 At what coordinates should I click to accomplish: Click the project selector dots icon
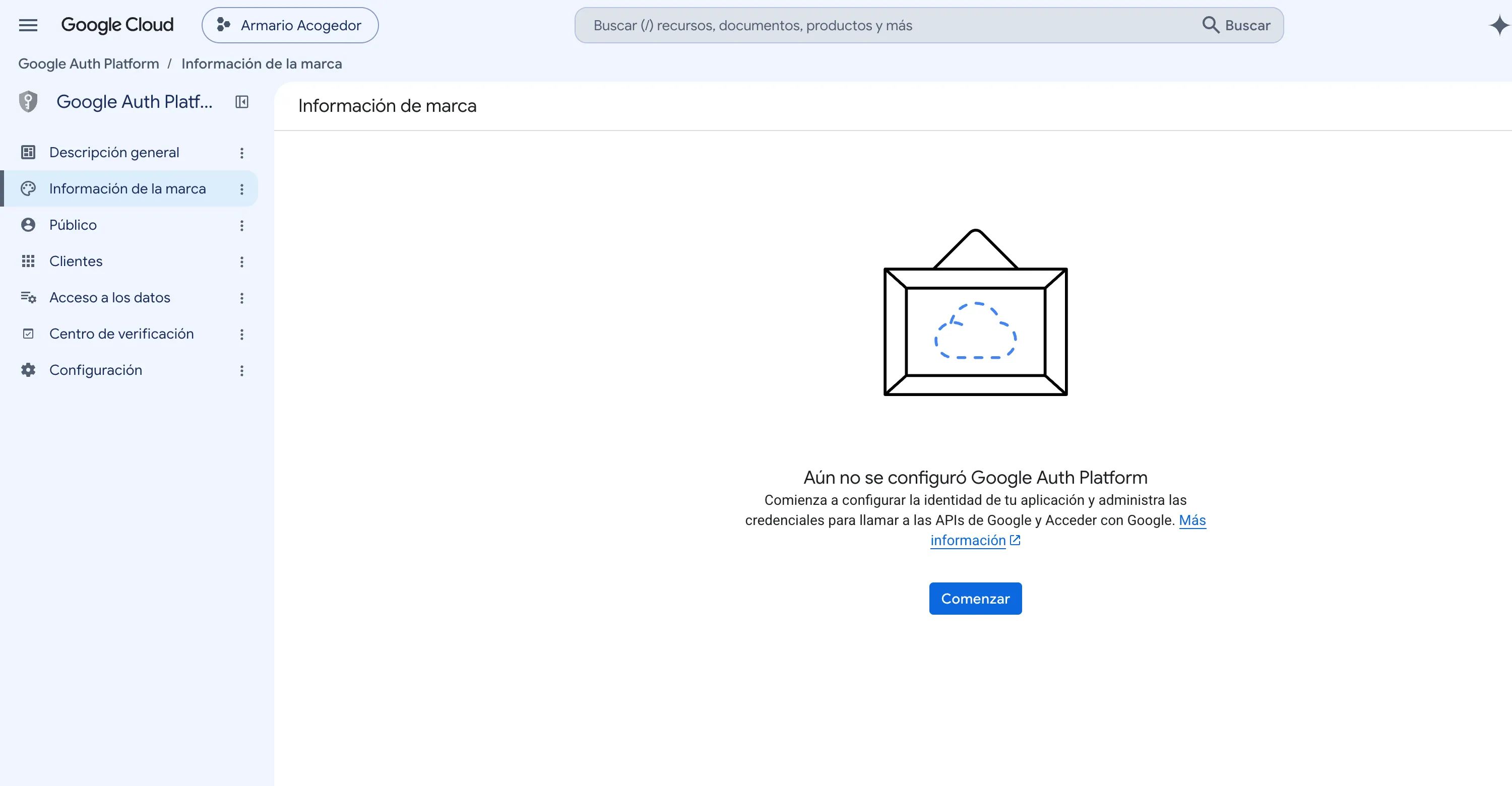tap(224, 25)
